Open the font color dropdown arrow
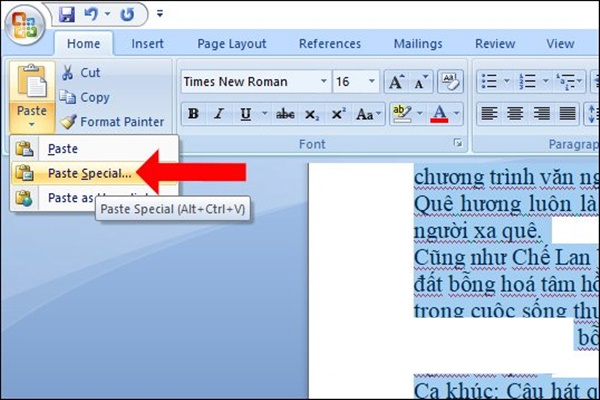Screen dimensions: 600x400 coord(457,113)
